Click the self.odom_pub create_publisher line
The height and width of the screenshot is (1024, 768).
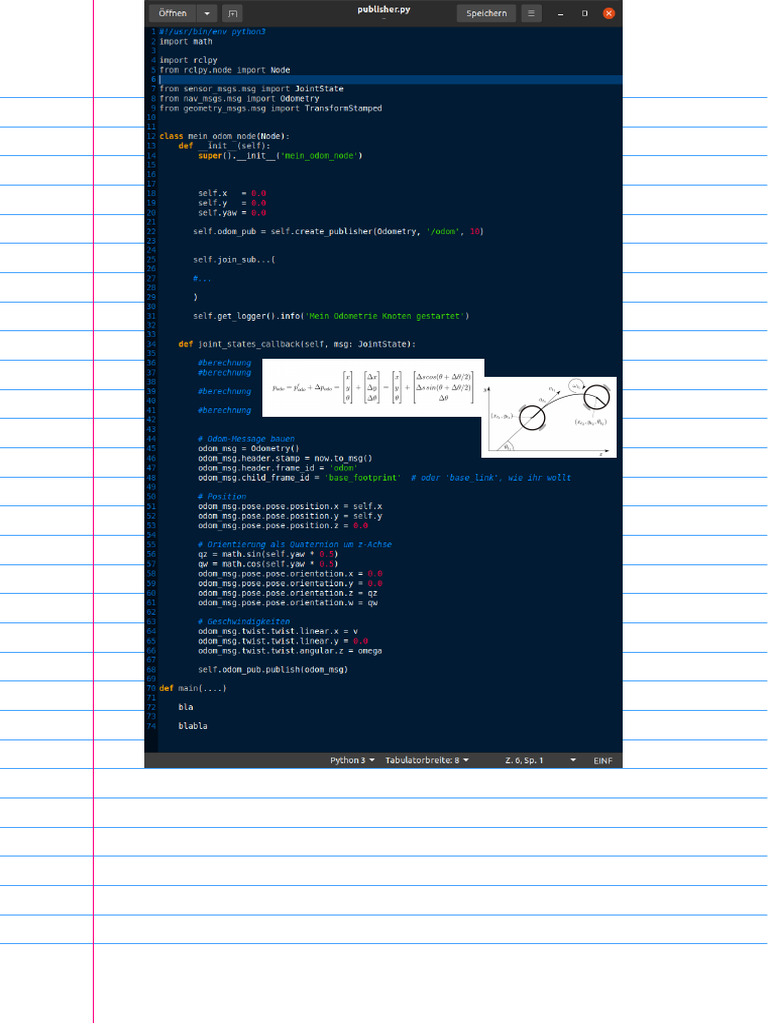point(338,231)
